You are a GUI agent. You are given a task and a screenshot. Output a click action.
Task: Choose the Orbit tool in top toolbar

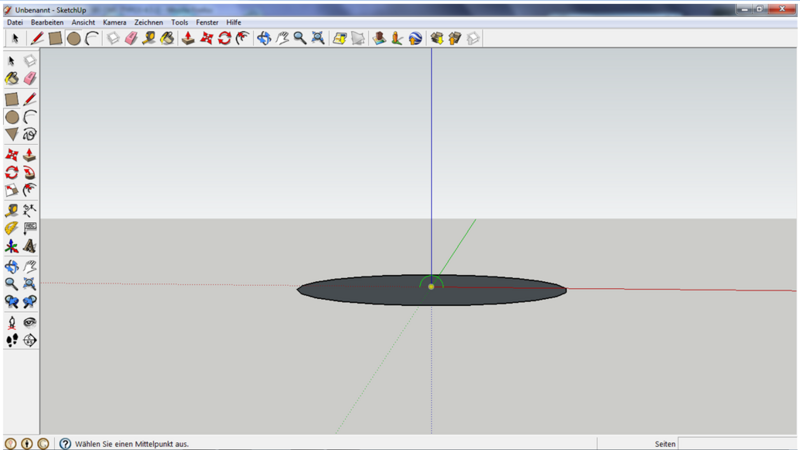point(264,38)
